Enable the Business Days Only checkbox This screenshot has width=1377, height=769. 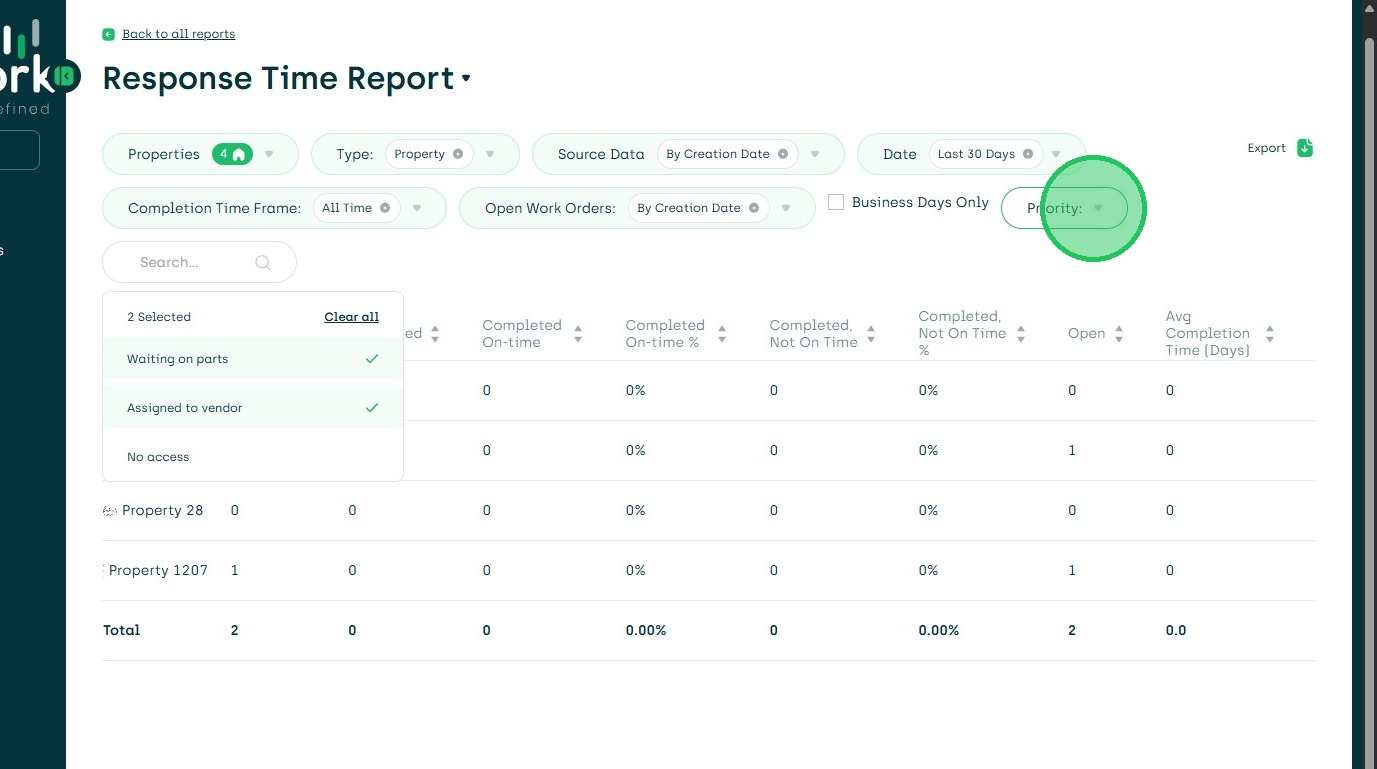click(836, 202)
